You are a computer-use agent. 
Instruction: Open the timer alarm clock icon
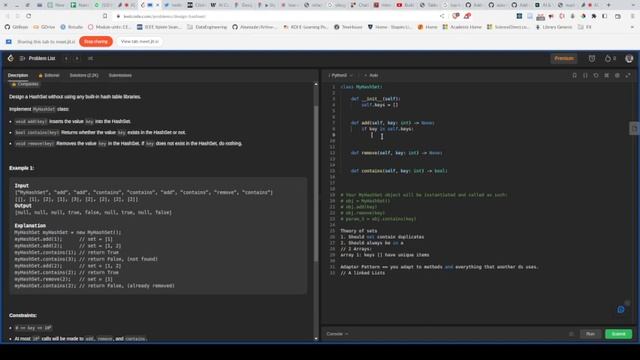click(592, 58)
